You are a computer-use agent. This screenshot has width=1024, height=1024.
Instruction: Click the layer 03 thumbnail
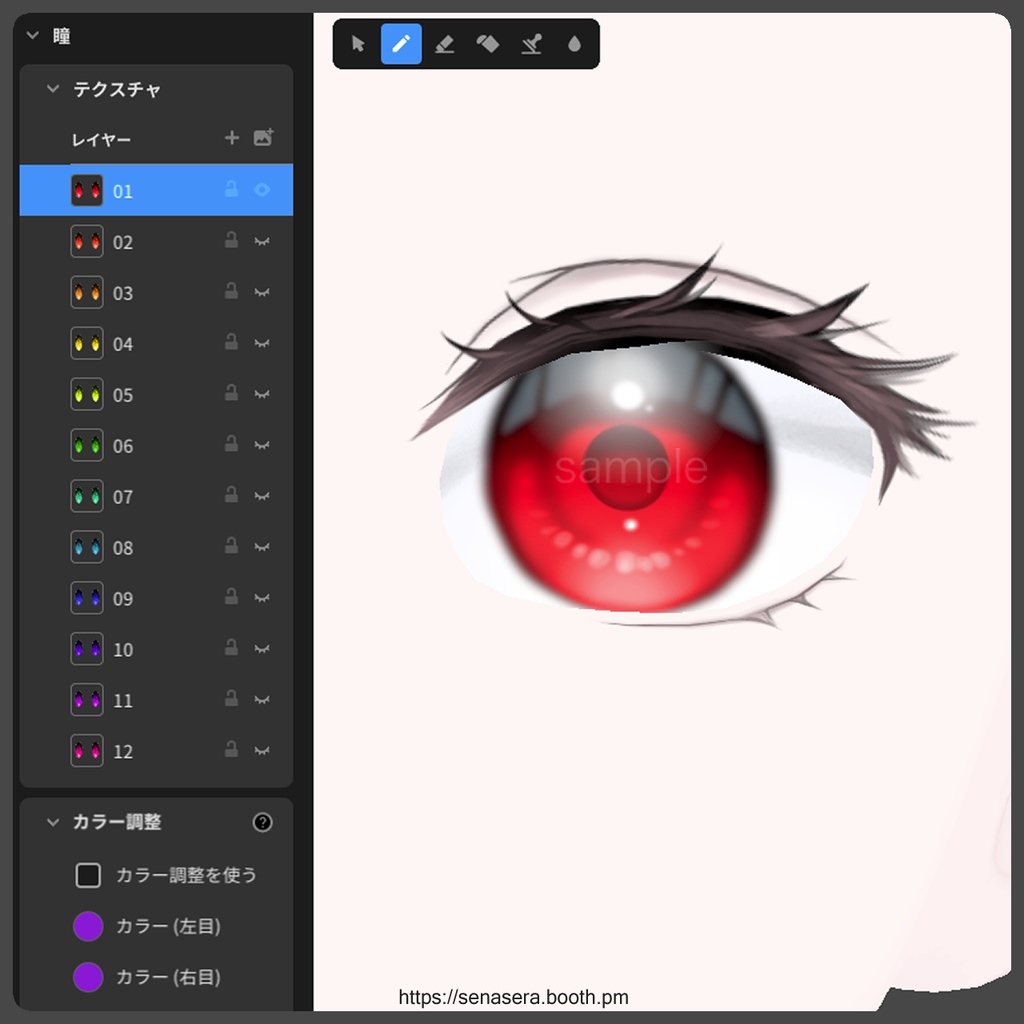click(88, 292)
